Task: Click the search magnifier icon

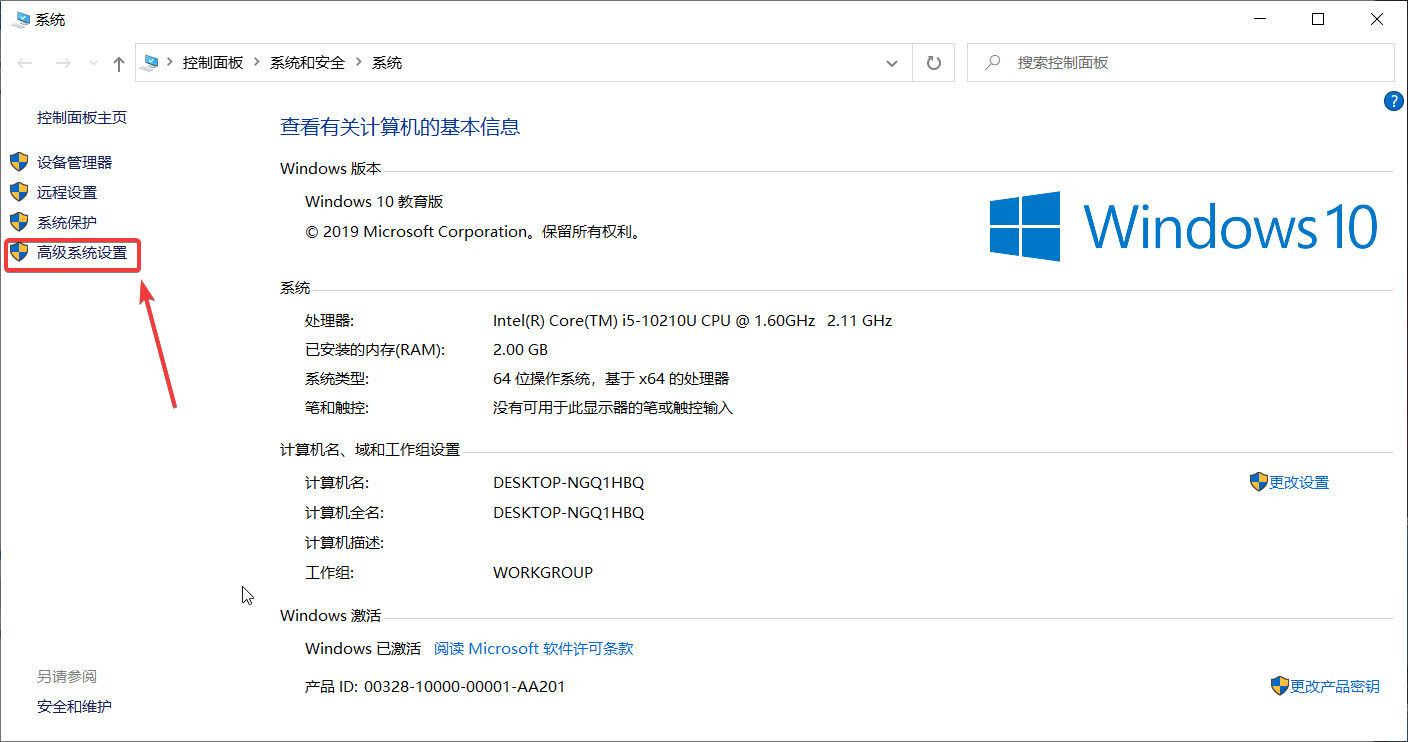Action: pyautogui.click(x=993, y=62)
